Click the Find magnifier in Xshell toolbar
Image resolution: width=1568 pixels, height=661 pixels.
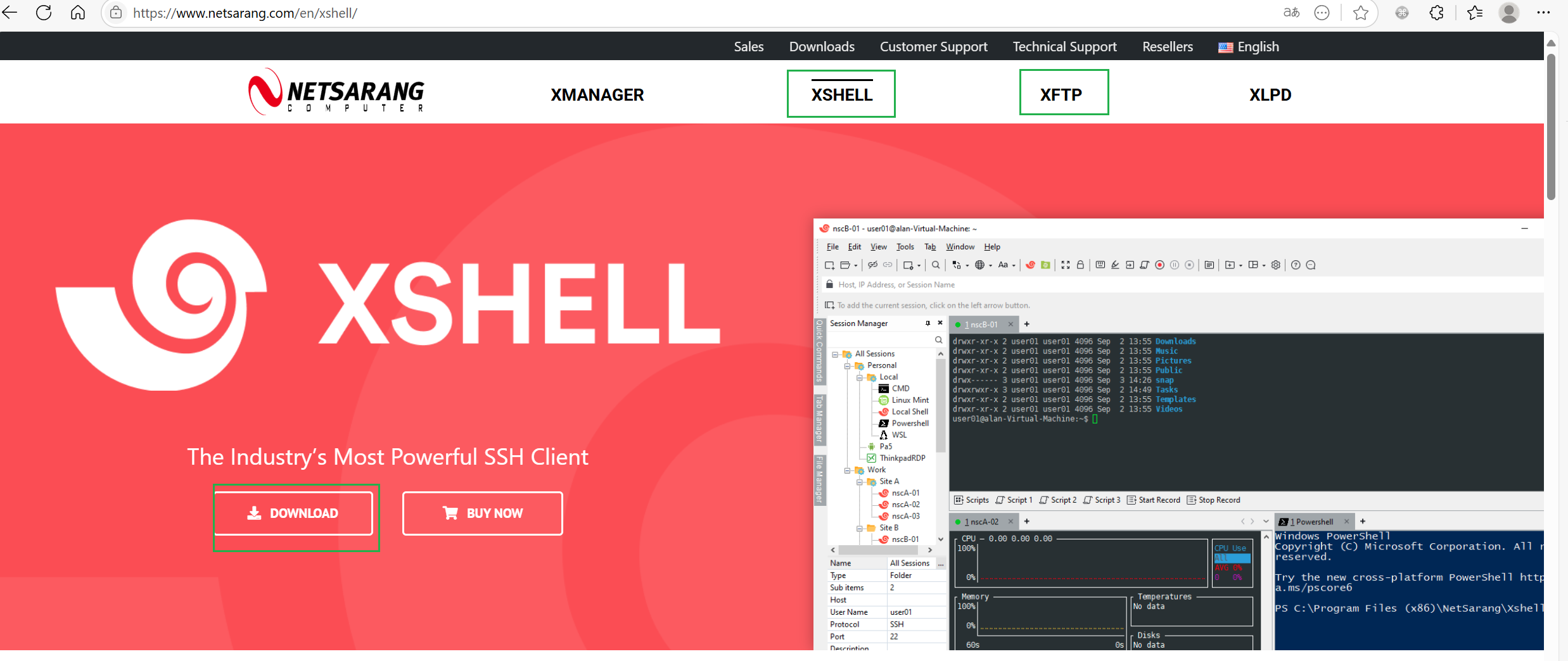click(x=936, y=265)
